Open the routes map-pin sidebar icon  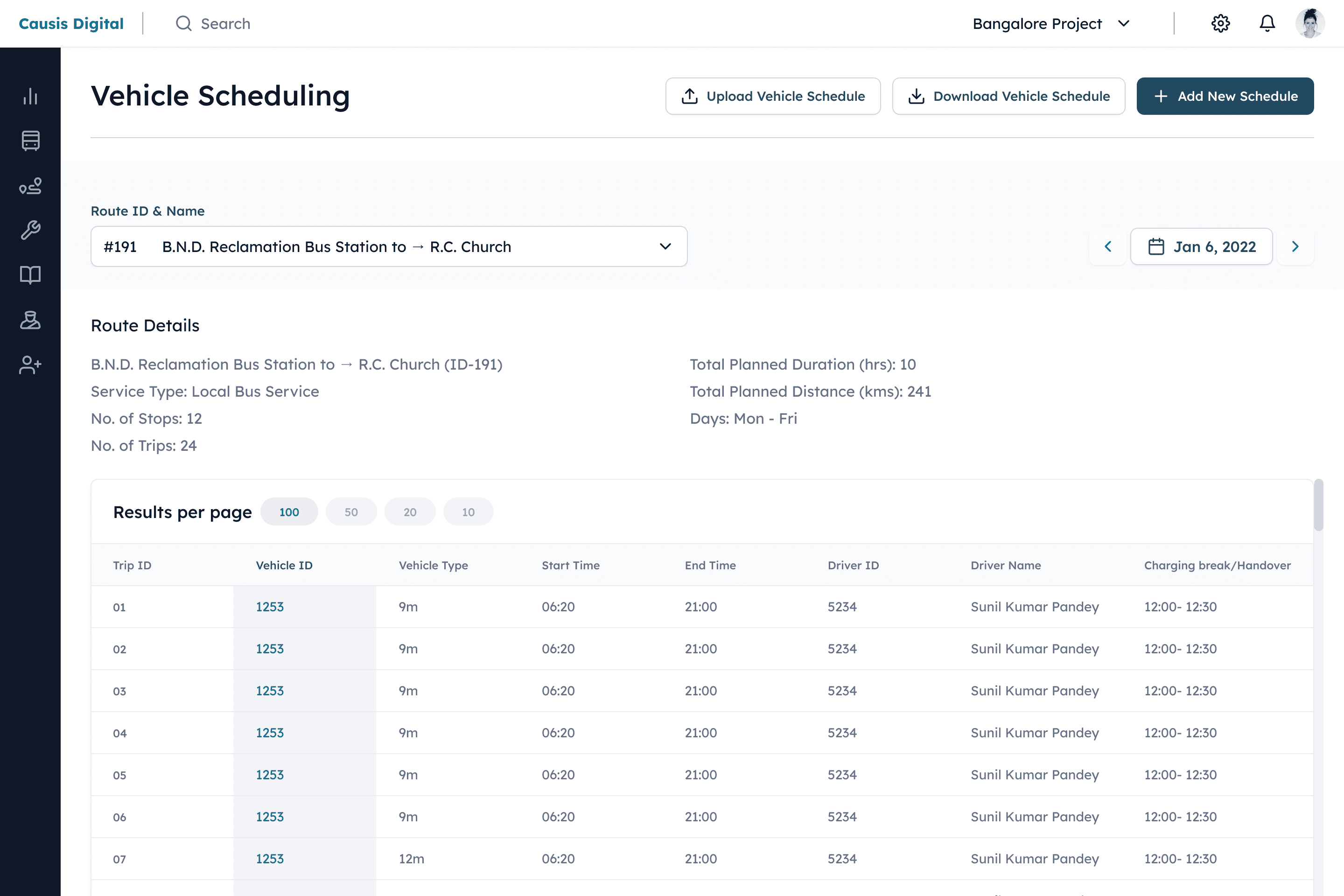pos(30,186)
